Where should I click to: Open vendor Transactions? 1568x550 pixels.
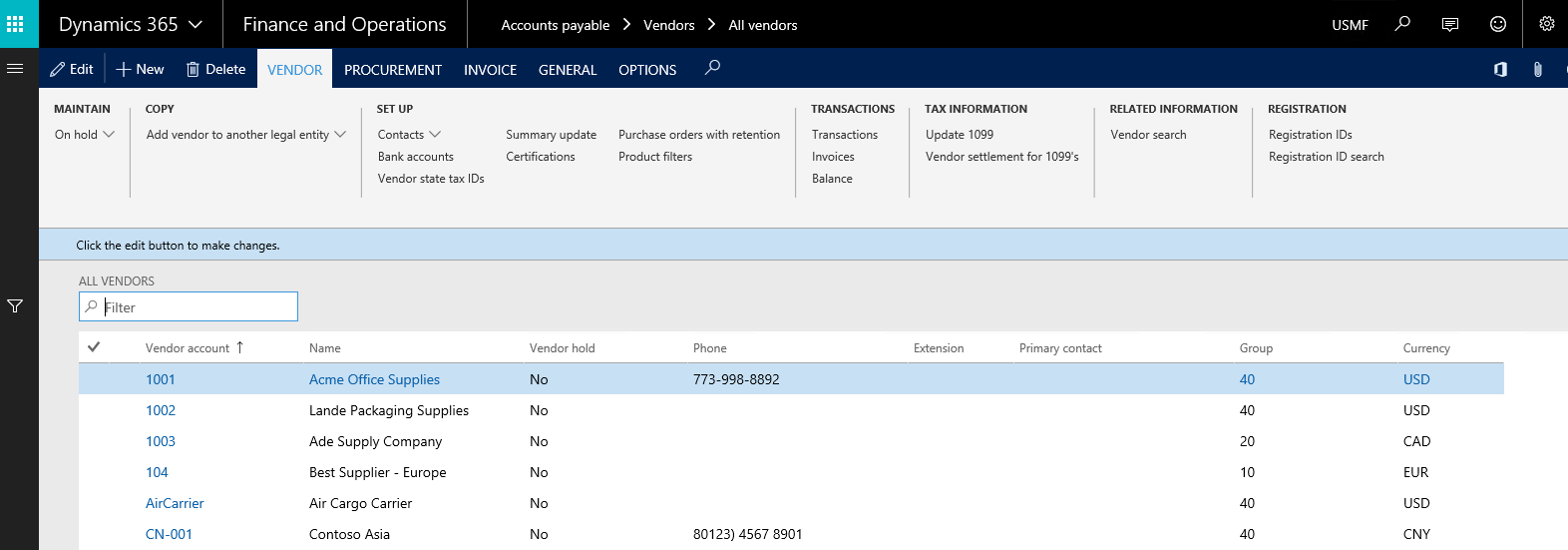pyautogui.click(x=845, y=135)
